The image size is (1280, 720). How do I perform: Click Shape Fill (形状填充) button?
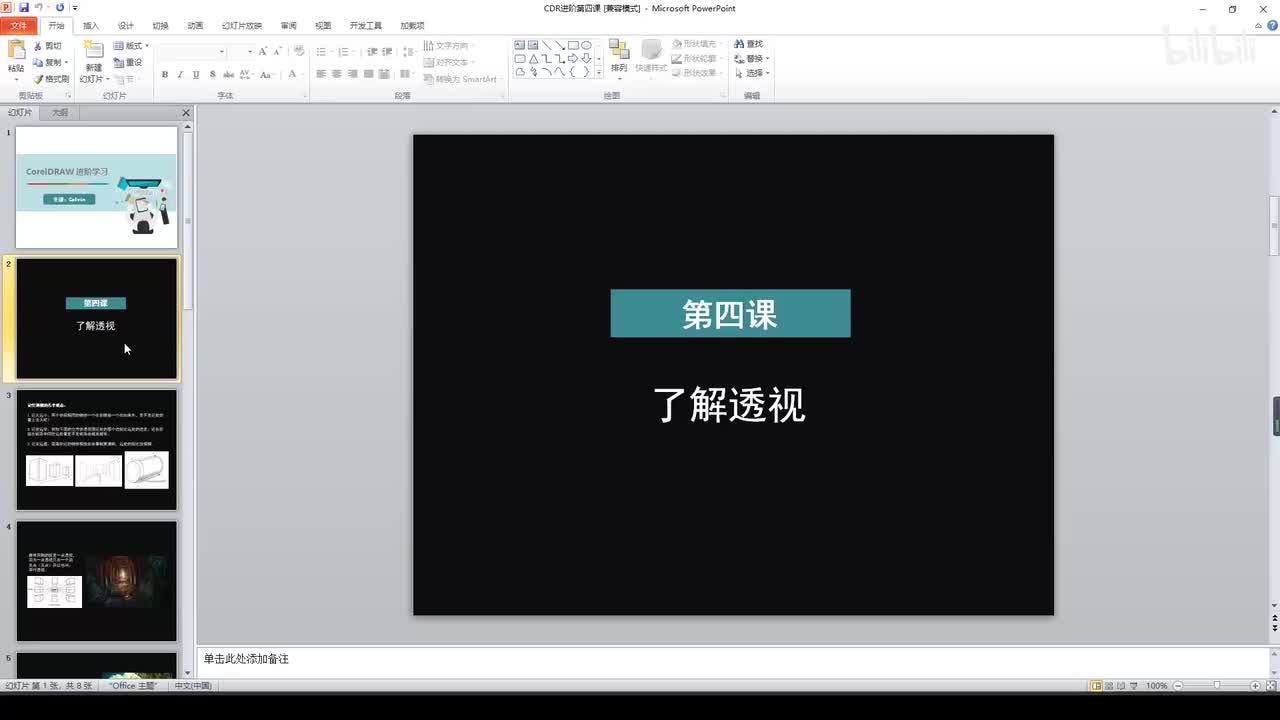tap(696, 44)
